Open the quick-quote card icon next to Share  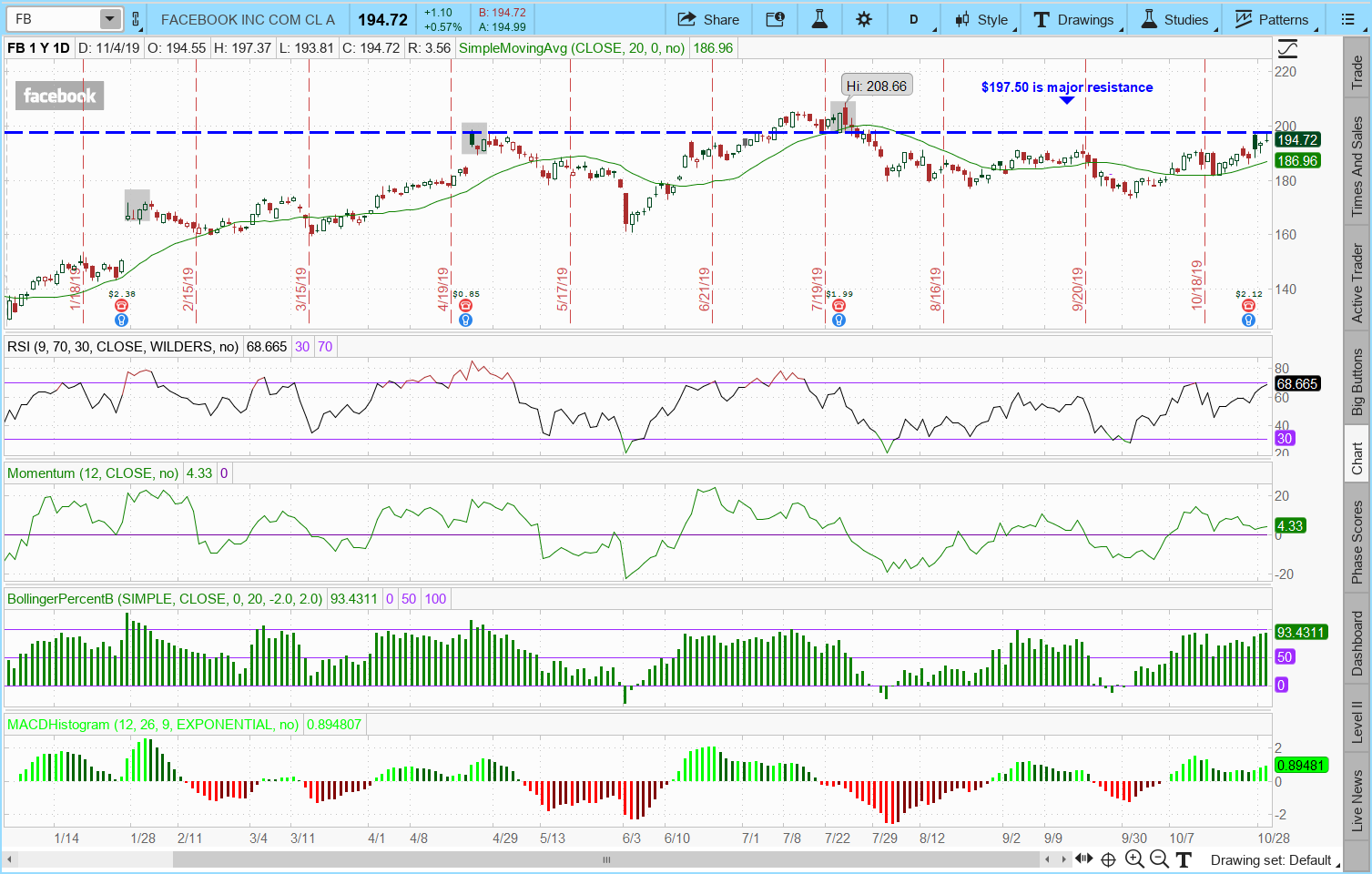775,19
